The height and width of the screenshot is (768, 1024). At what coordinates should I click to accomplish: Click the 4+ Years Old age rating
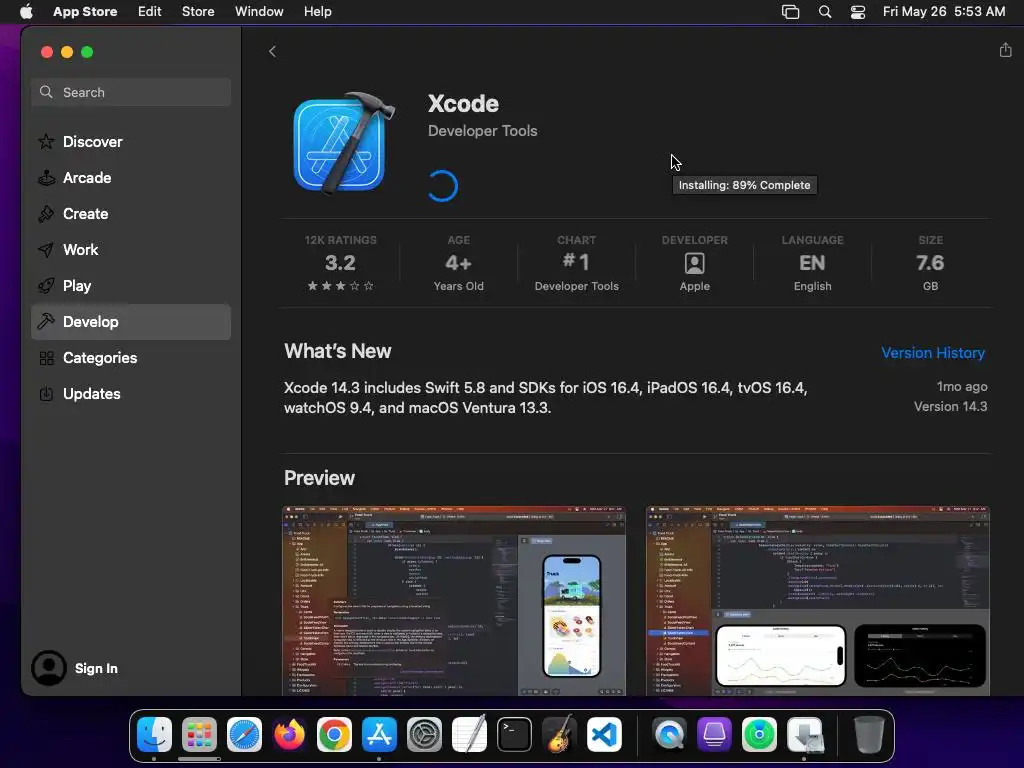[x=458, y=263]
